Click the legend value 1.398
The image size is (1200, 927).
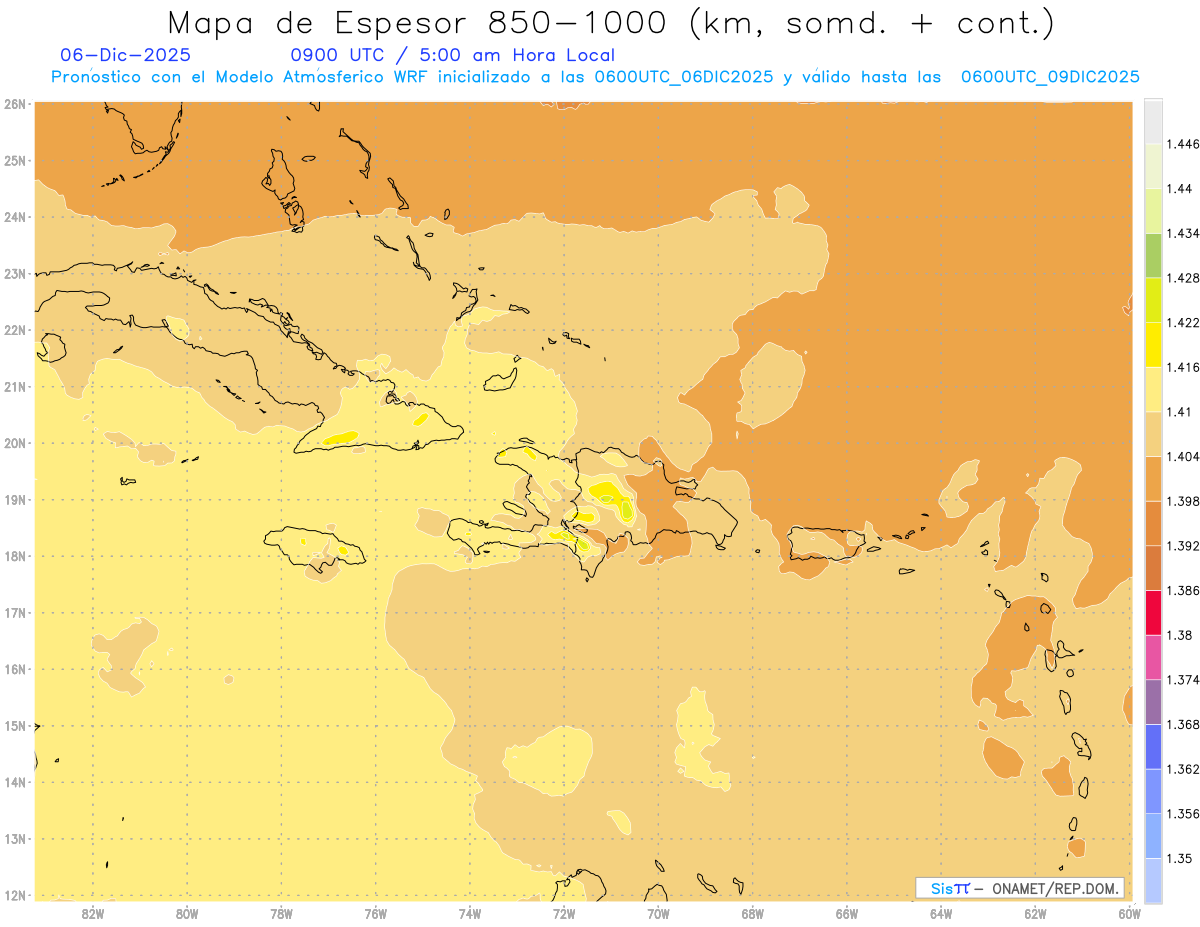tap(1183, 501)
